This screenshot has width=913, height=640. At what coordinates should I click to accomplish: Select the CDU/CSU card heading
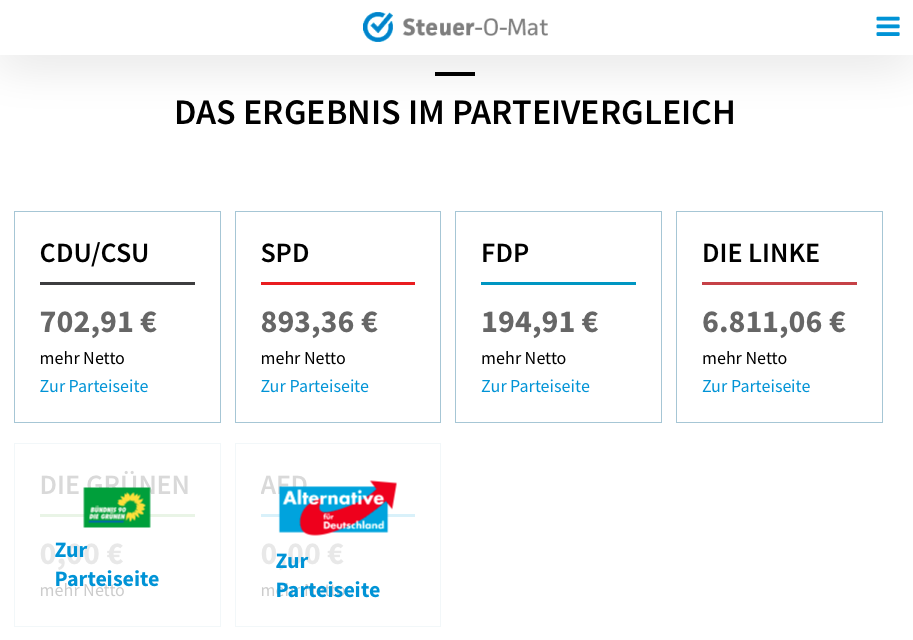pos(94,253)
